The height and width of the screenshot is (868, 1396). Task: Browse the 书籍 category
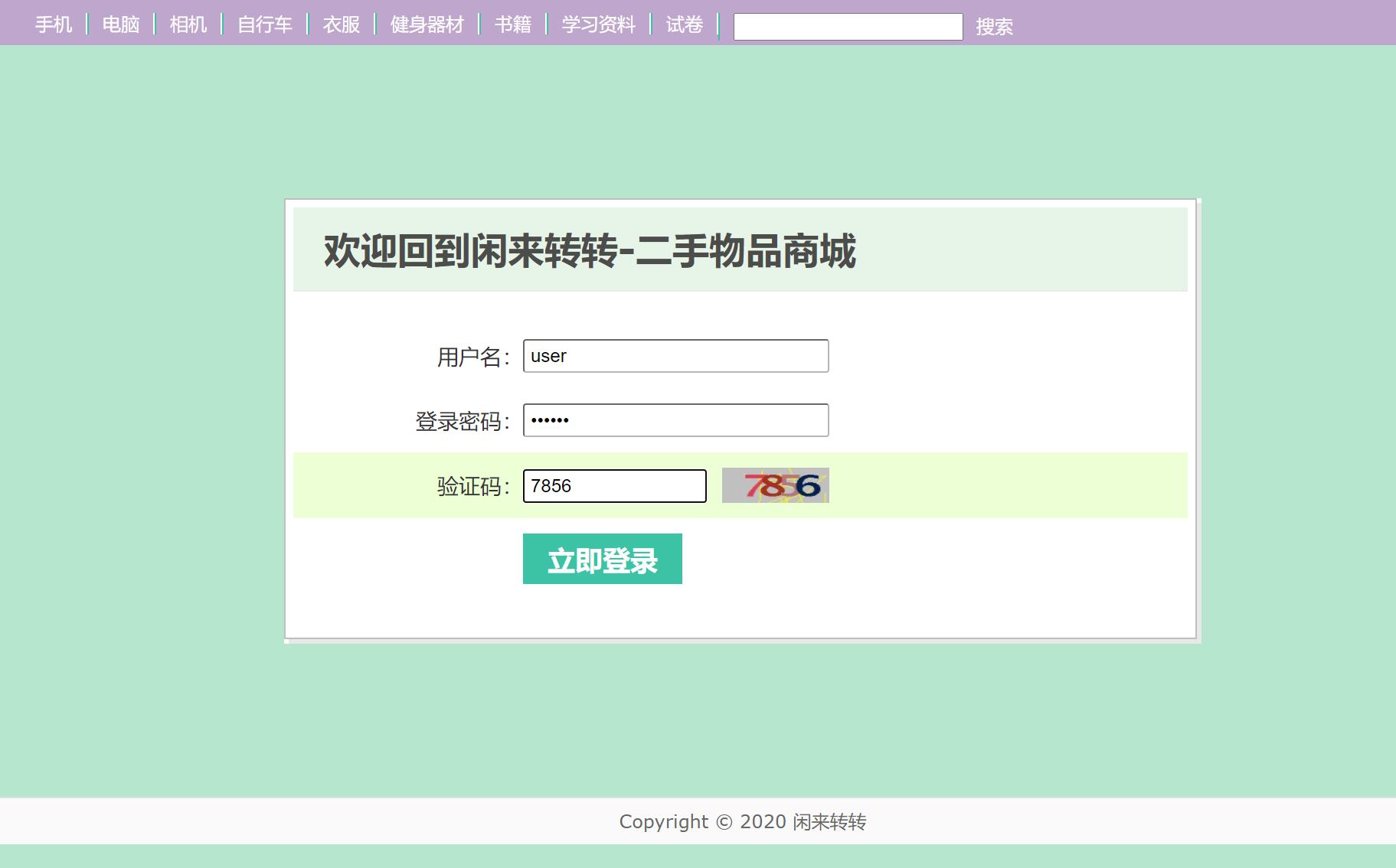[513, 24]
